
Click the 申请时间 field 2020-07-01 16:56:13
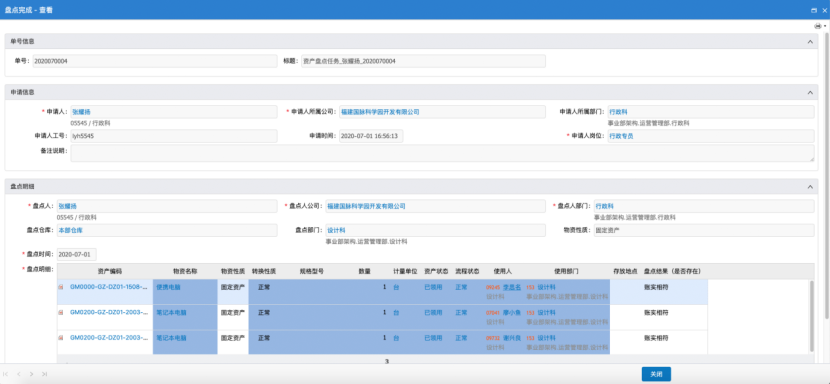(x=371, y=136)
